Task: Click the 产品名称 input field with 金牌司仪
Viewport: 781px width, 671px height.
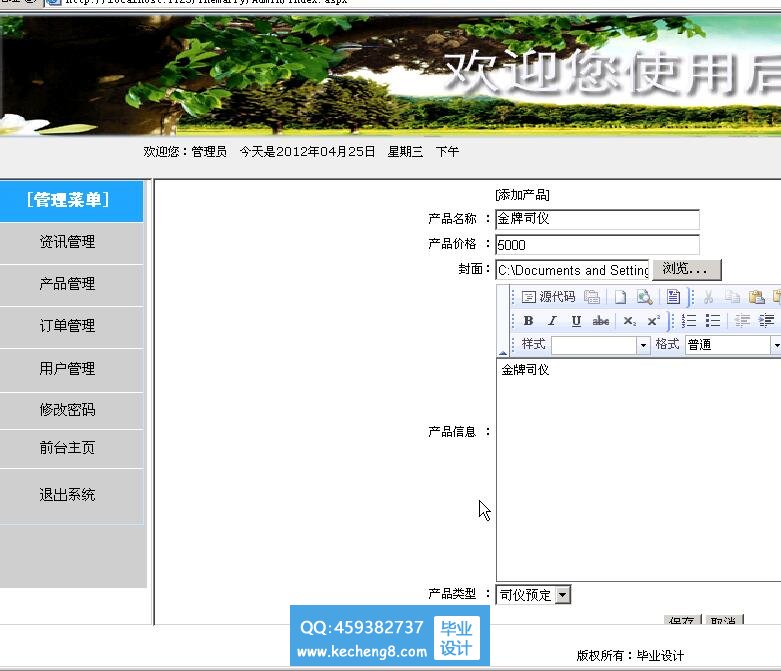Action: (x=597, y=219)
